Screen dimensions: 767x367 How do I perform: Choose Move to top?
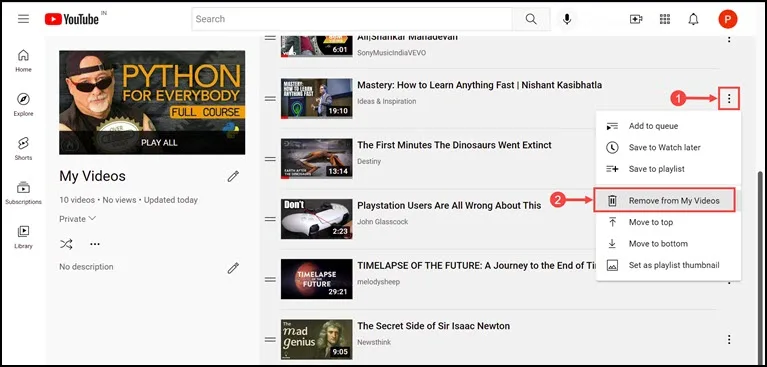668,222
